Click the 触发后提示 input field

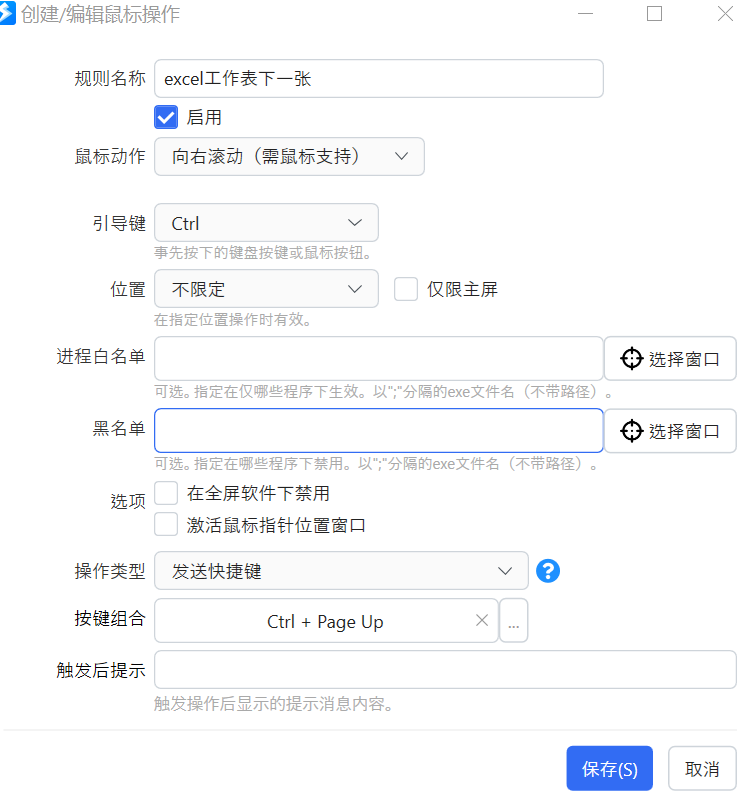coord(445,670)
